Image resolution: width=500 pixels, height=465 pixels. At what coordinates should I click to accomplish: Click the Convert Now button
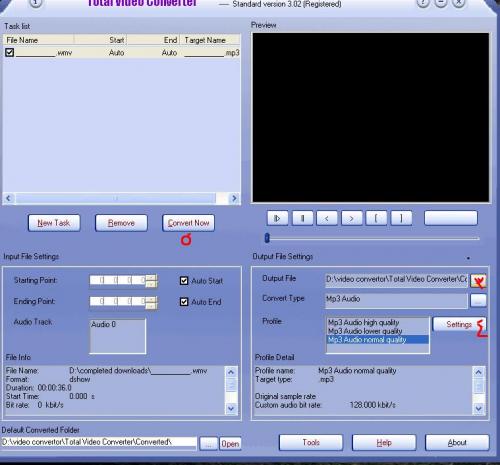(188, 223)
